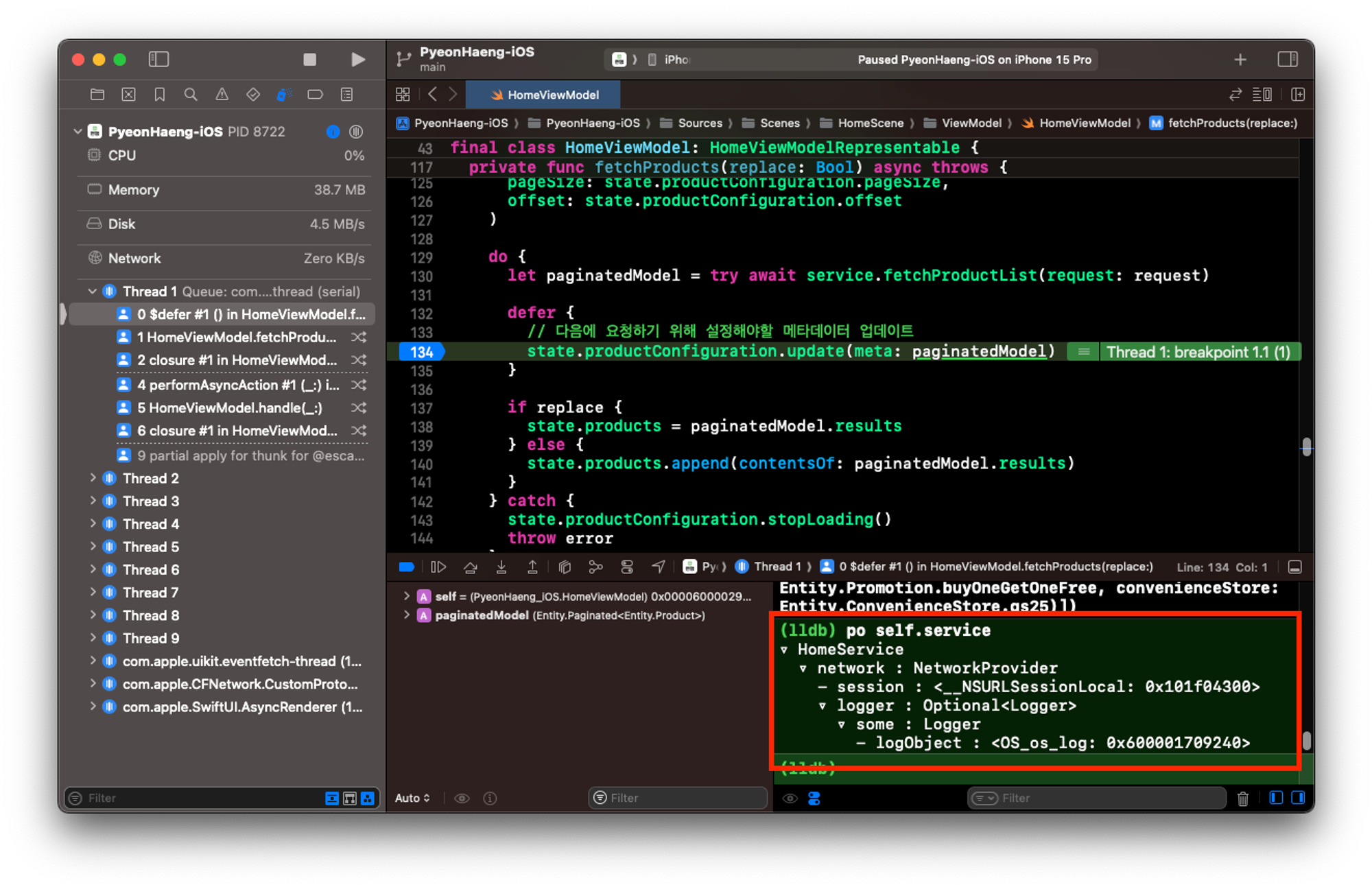Click the variables view Filter field
The width and height of the screenshot is (1372, 889).
click(x=678, y=798)
